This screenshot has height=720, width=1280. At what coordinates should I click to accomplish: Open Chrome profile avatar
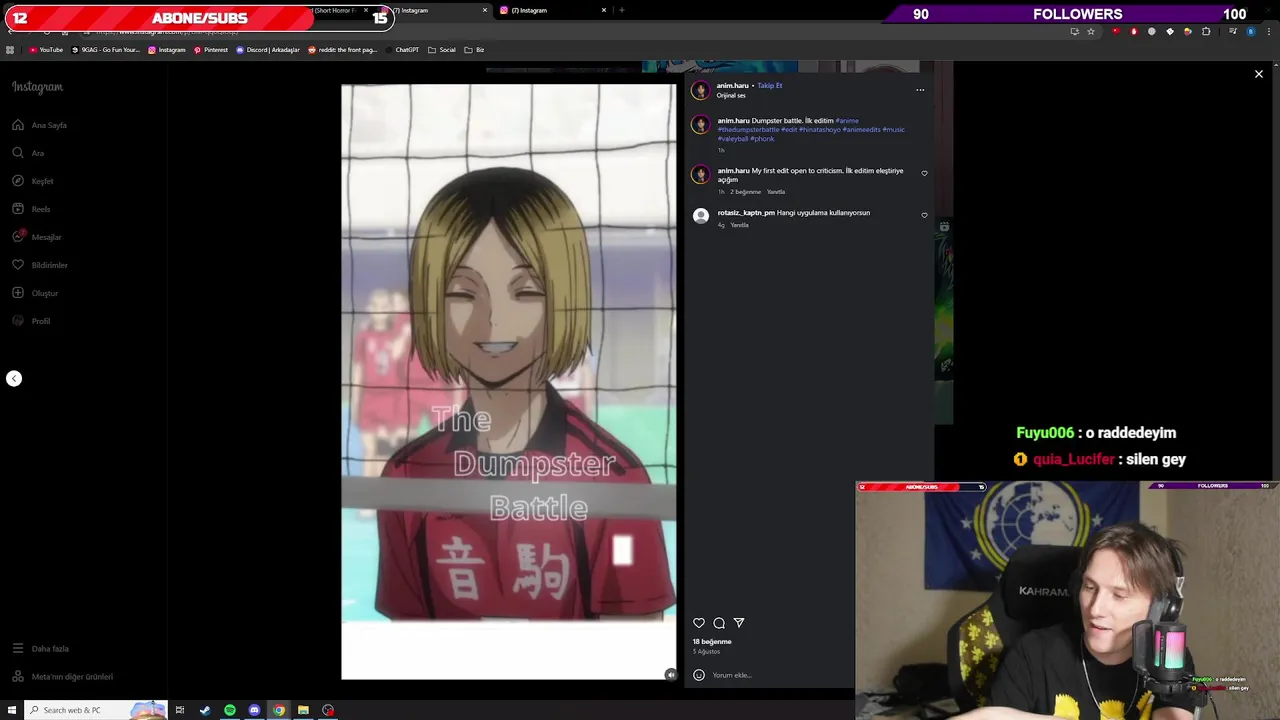(1250, 31)
